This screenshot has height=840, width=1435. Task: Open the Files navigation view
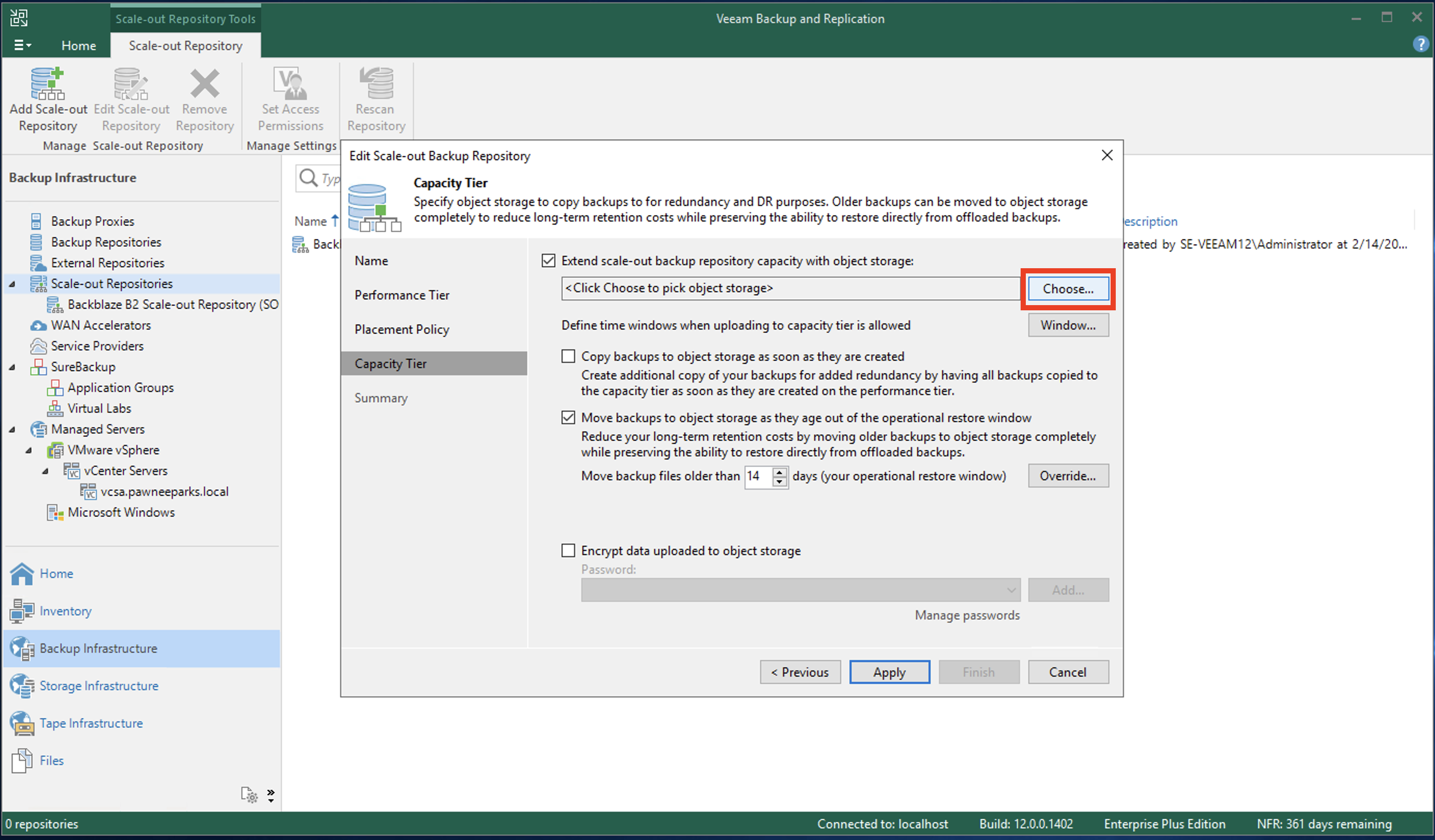point(51,760)
